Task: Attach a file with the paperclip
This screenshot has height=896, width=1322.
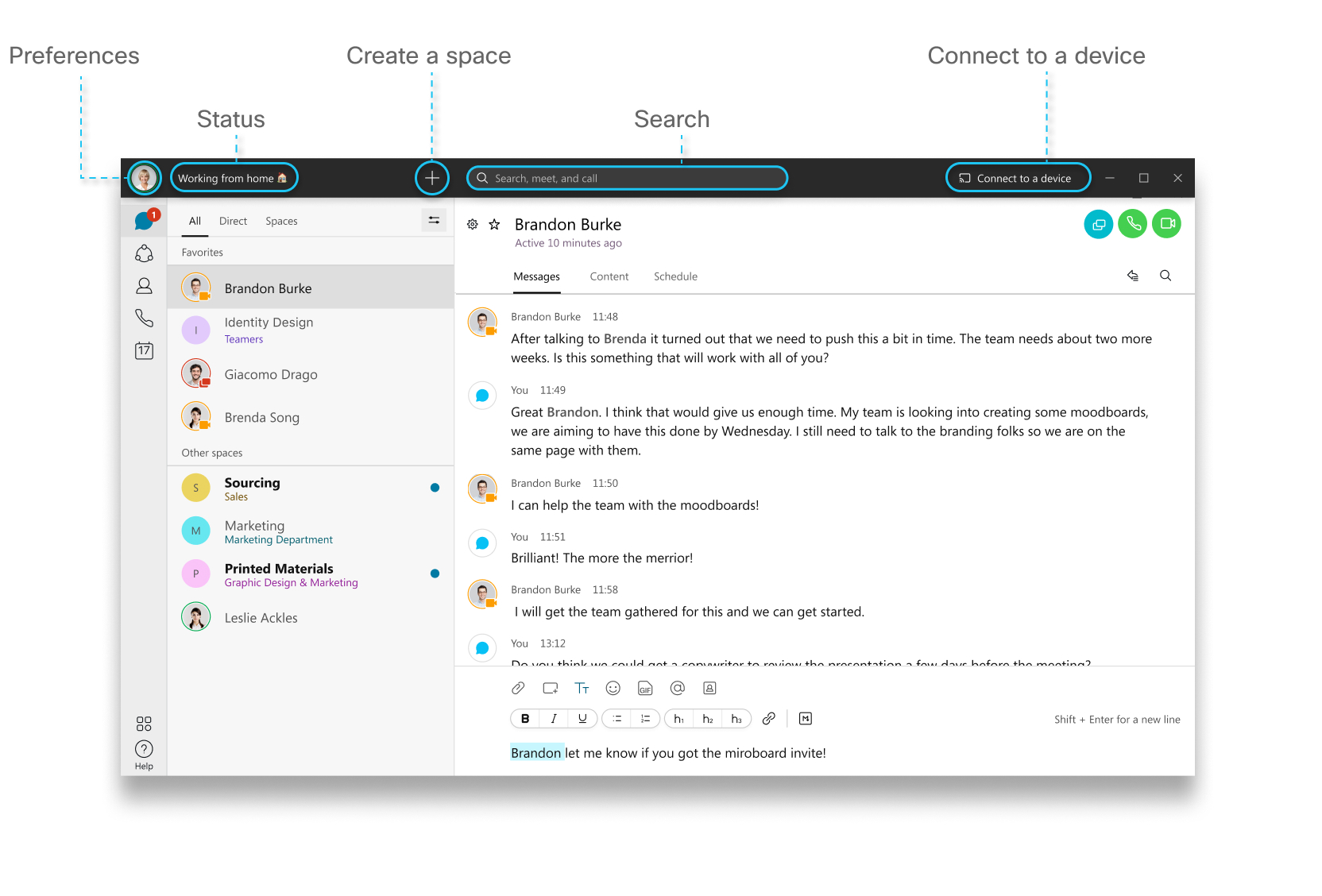Action: 518,688
